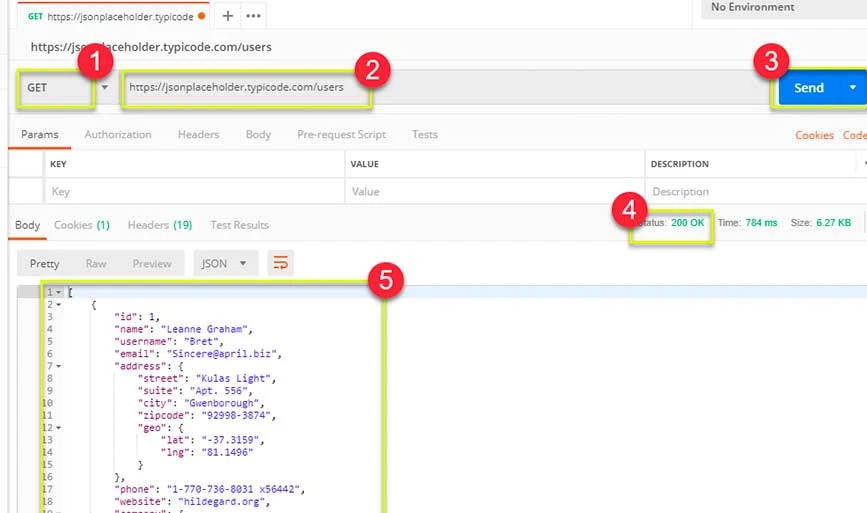Click the "92998-3874" zipcode value
Image resolution: width=867 pixels, height=513 pixels.
tap(237, 415)
